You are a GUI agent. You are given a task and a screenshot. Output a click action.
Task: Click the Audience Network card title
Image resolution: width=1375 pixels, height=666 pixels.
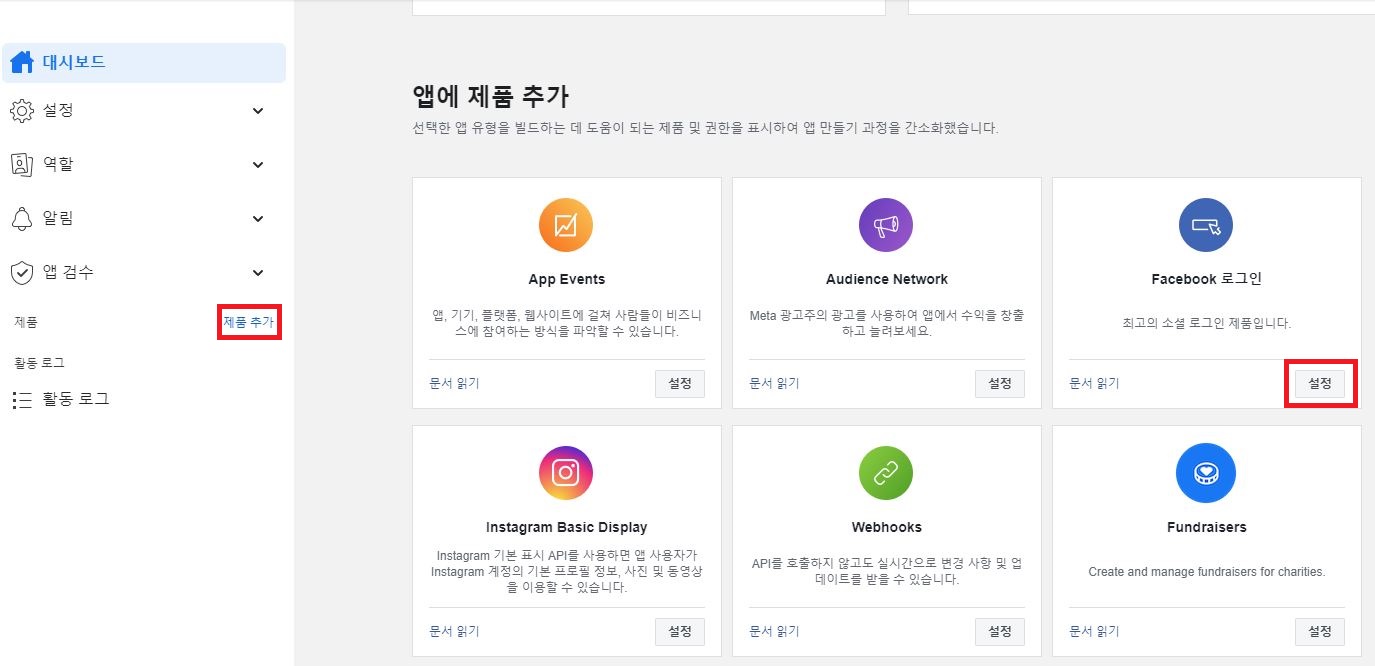[x=887, y=279]
